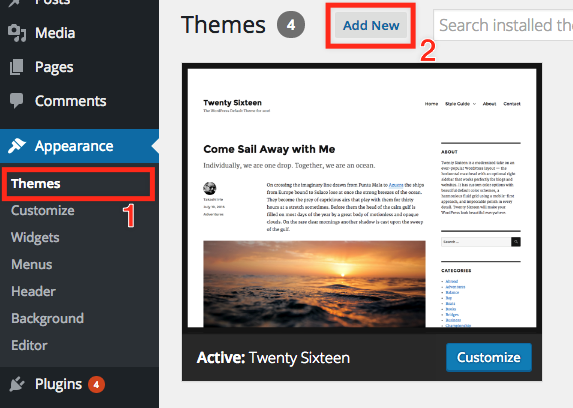Open the theme Editor submenu item

(30, 345)
